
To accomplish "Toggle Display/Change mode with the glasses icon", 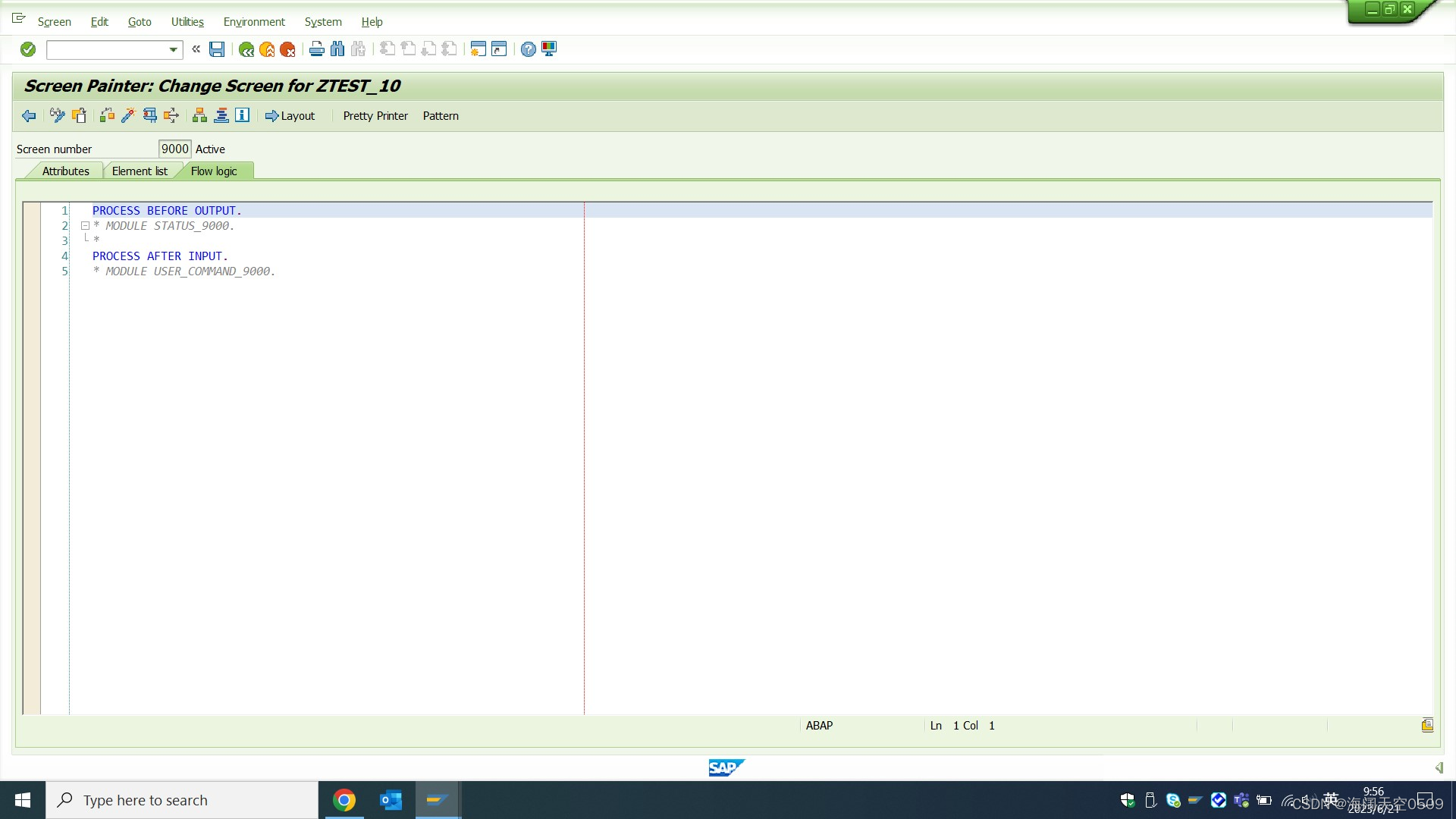I will point(57,115).
